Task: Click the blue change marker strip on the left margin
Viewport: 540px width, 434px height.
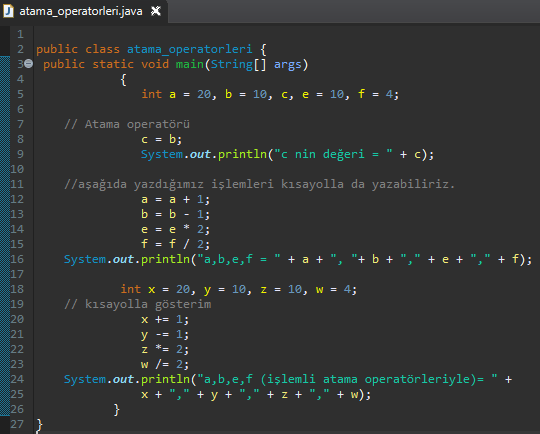Action: click(5, 236)
